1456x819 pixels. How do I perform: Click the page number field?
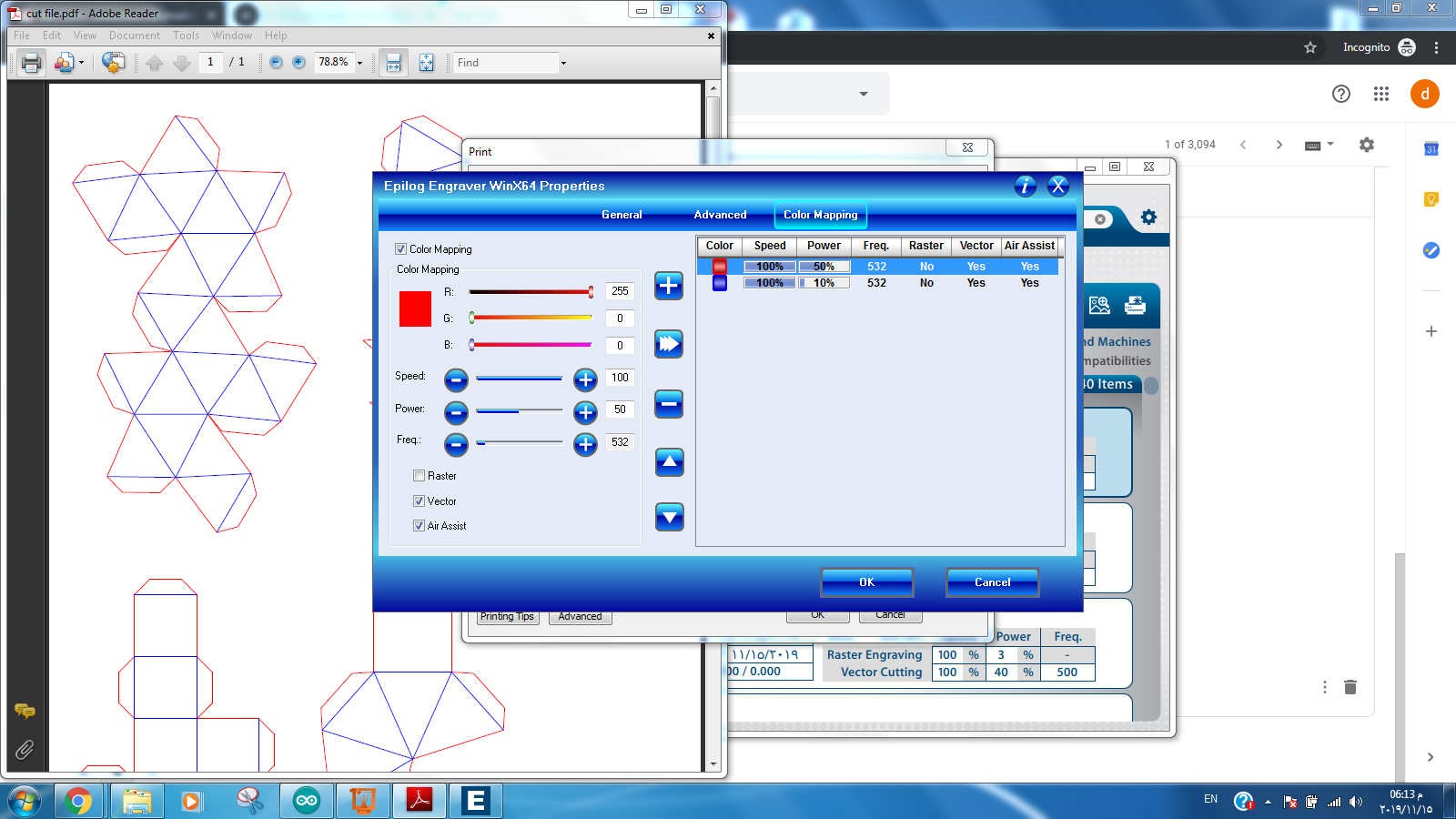tap(210, 63)
